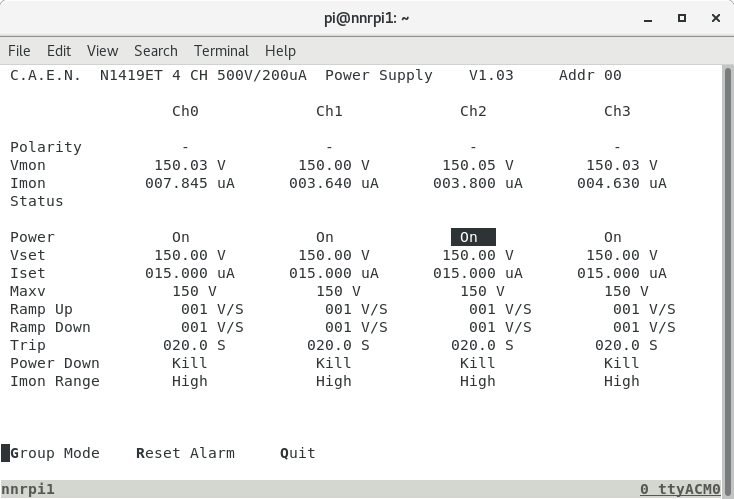
Task: Click the V1.03 firmware version text
Action: (491, 75)
